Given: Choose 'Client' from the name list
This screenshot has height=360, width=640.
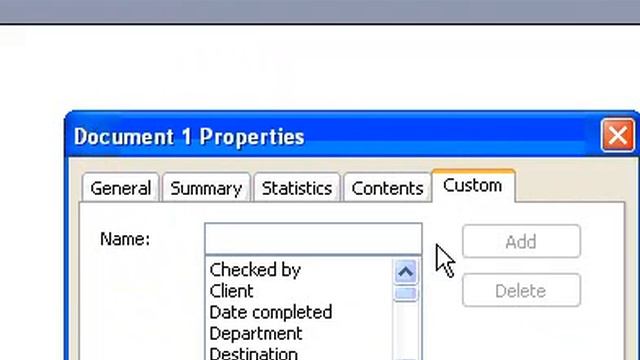Looking at the screenshot, I should tap(231, 291).
